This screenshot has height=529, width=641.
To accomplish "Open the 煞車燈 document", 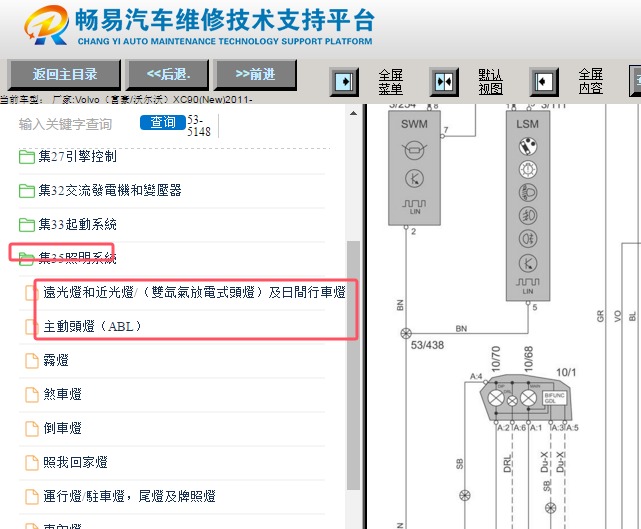I will (x=63, y=394).
